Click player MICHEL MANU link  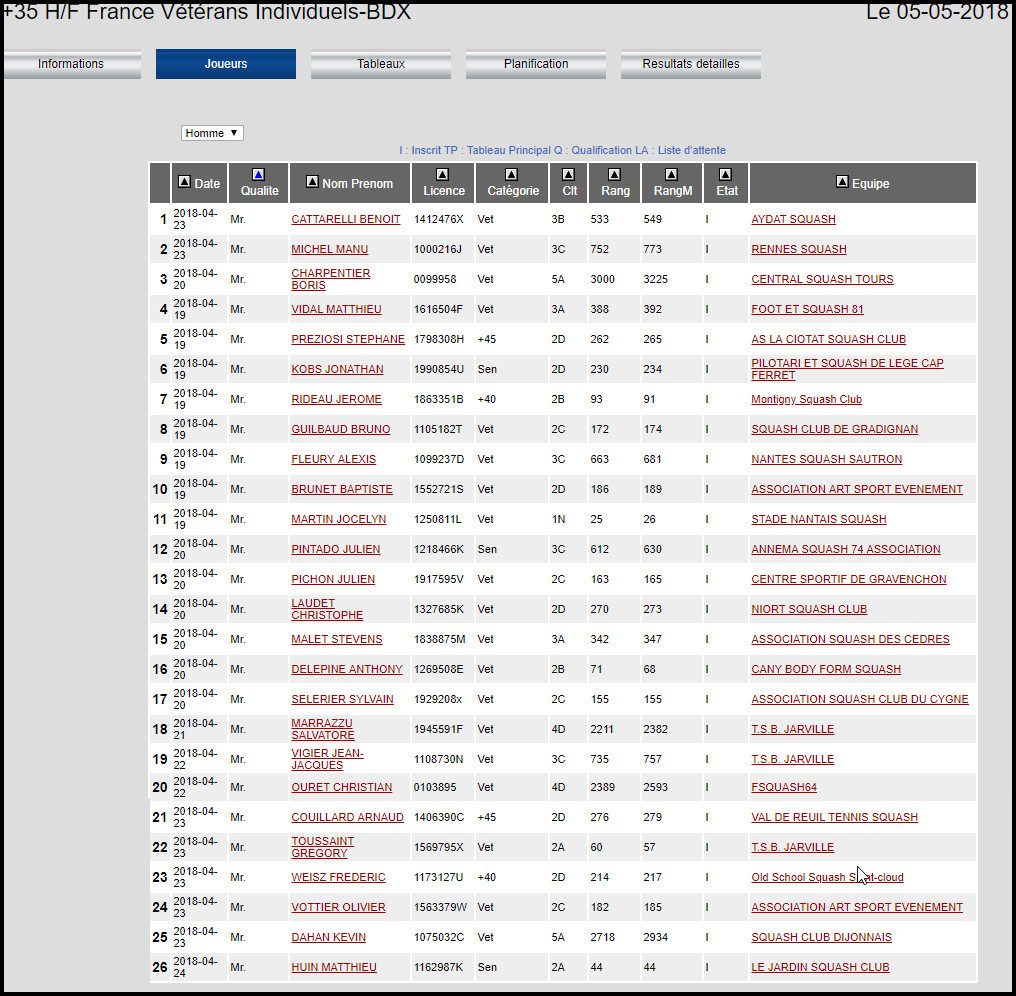(330, 249)
